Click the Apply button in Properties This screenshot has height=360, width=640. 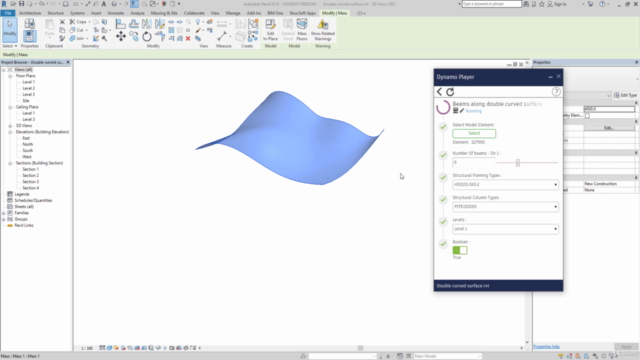click(626, 347)
